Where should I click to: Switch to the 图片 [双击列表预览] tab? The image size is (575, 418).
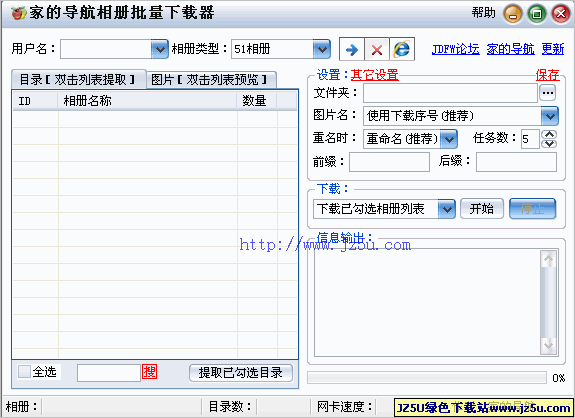click(211, 79)
